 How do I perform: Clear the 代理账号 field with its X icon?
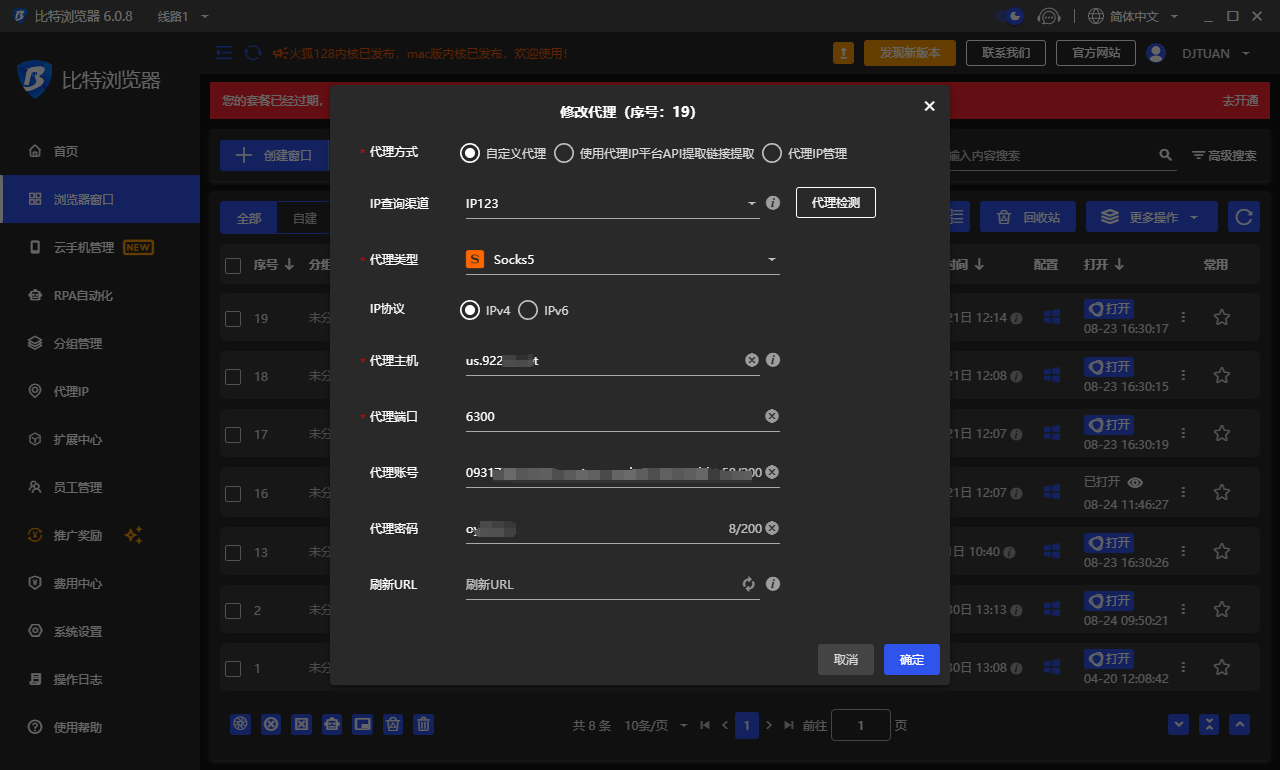772,472
